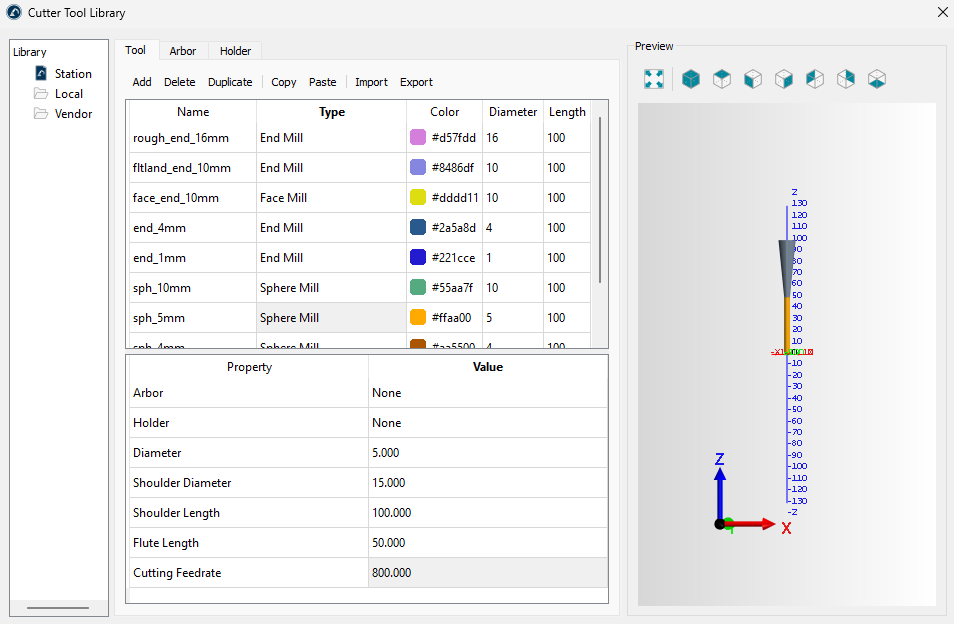Click Duplicate in the tool toolbar
This screenshot has width=954, height=624.
[230, 82]
